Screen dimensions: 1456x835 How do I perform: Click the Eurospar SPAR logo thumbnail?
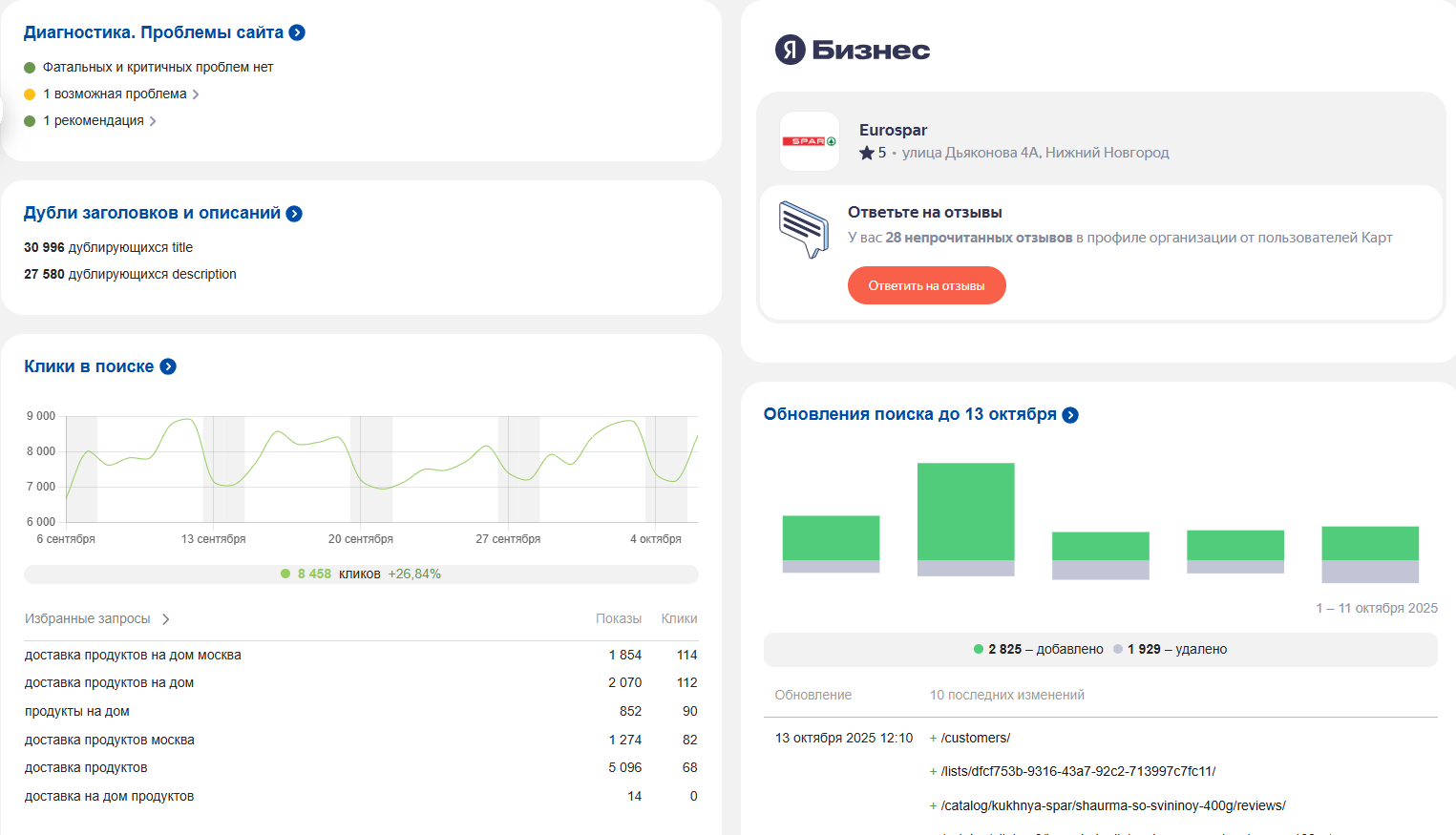pyautogui.click(x=809, y=141)
